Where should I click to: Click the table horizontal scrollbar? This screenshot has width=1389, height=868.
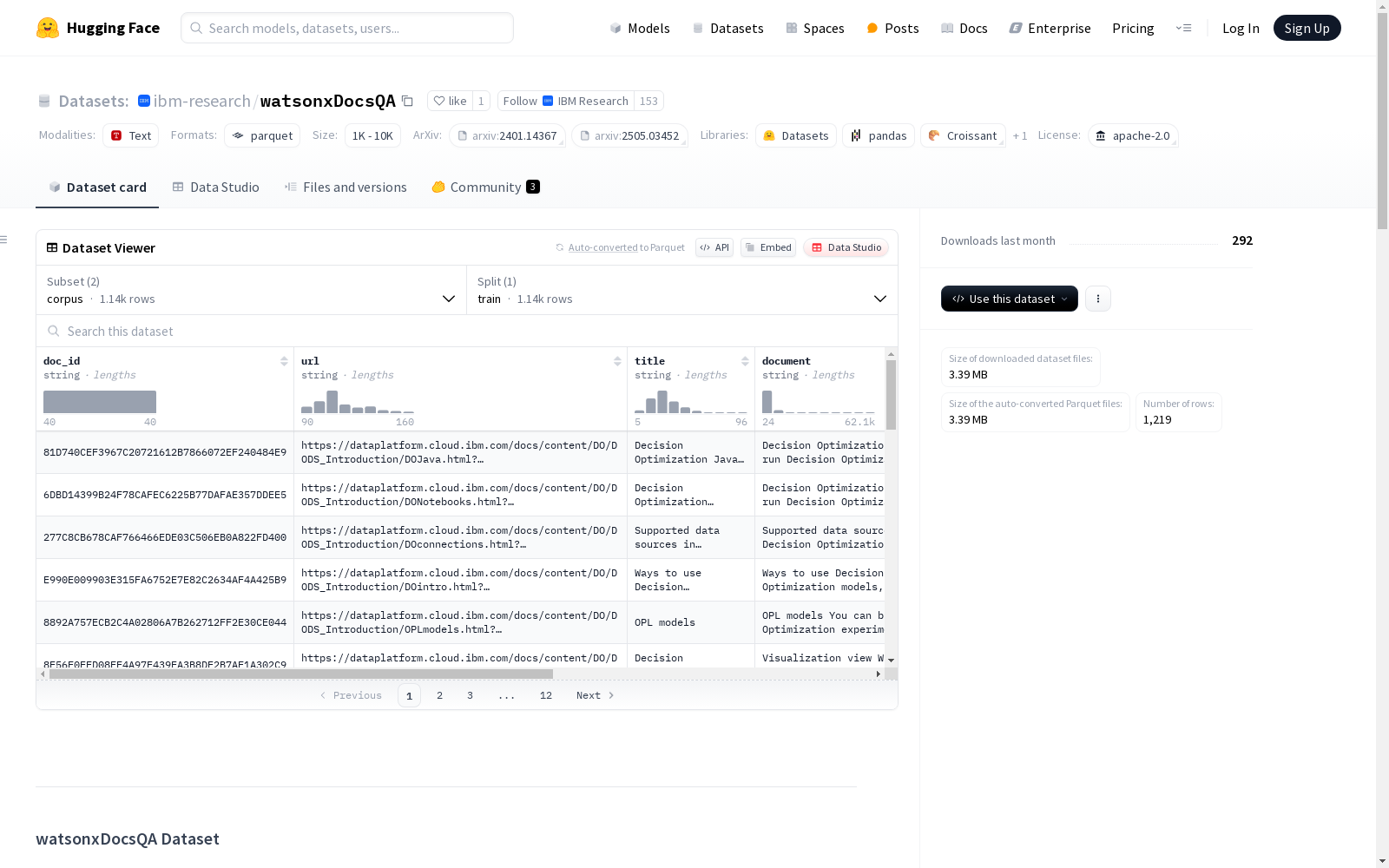coord(301,674)
